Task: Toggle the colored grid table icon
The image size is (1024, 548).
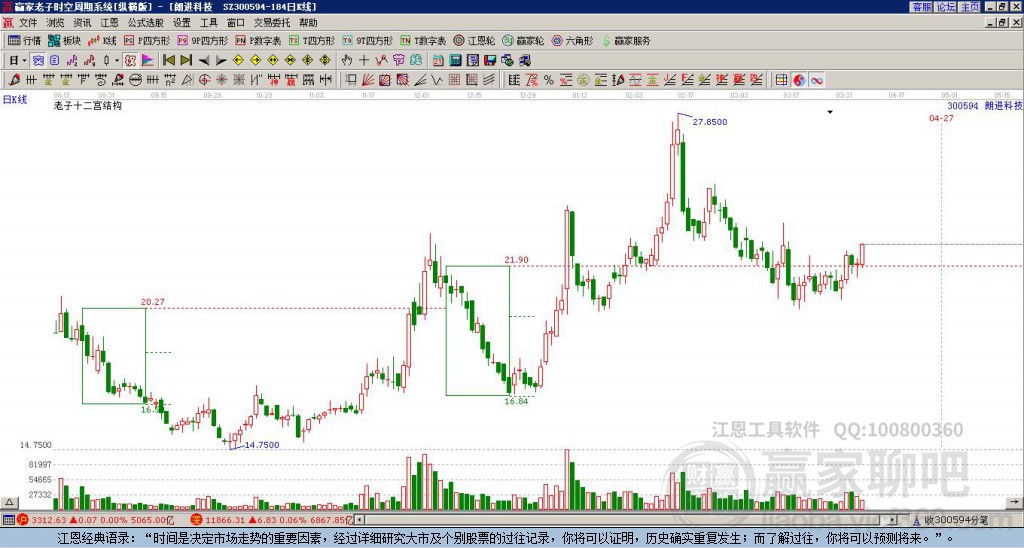Action: (x=781, y=80)
